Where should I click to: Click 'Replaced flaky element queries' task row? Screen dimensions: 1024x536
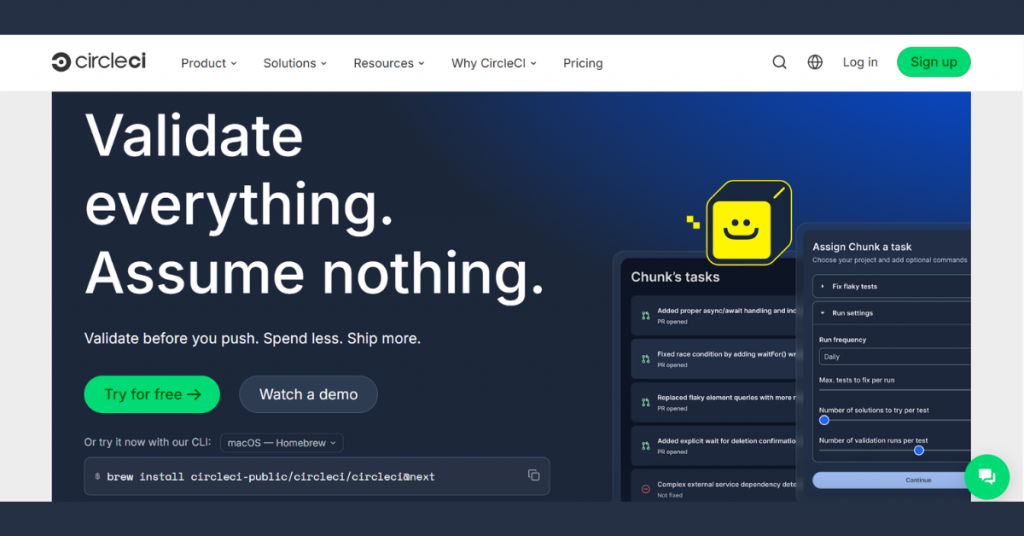(x=714, y=403)
